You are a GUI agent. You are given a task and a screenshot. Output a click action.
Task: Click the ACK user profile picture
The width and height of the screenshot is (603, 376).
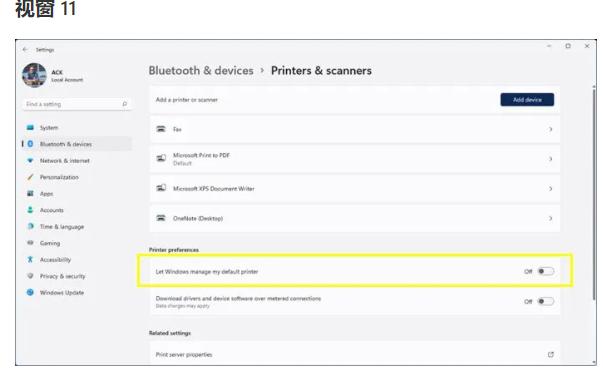[x=34, y=75]
